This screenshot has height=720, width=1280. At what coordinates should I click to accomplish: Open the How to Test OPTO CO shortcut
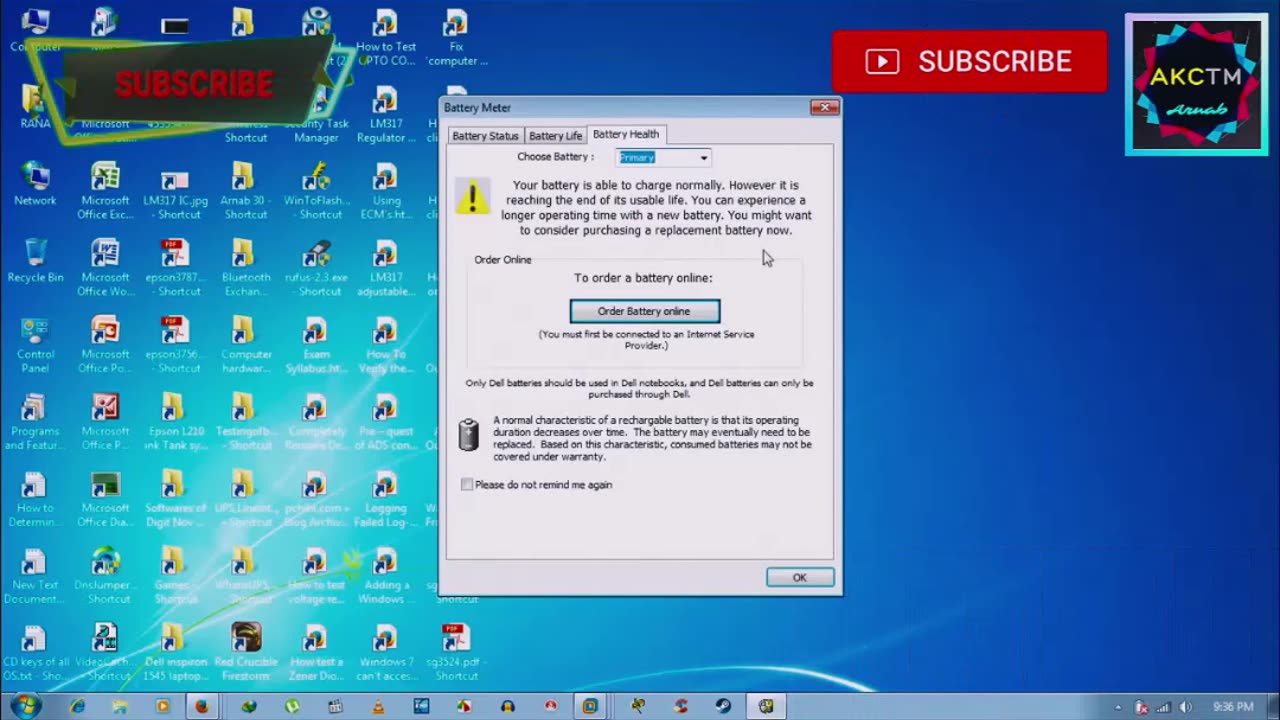click(386, 37)
